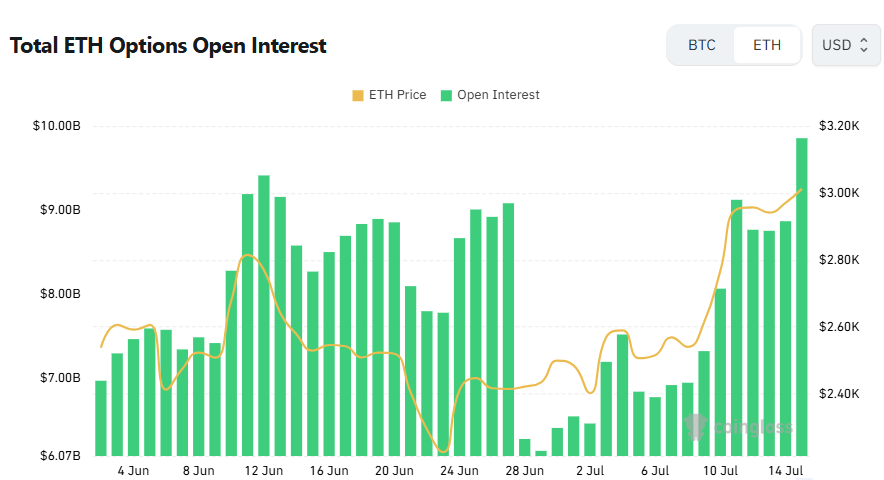Image resolution: width=884 pixels, height=480 pixels.
Task: Click the coinglass watermark logo icon
Action: point(696,426)
